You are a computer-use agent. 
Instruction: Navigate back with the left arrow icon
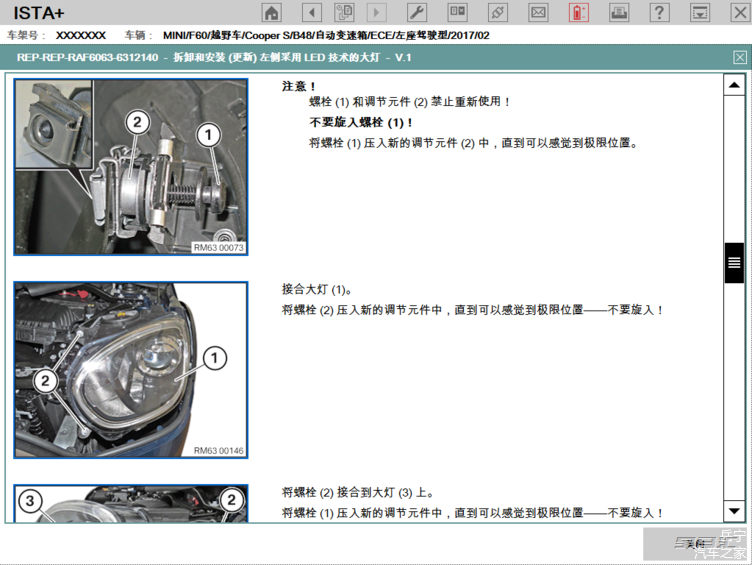pyautogui.click(x=312, y=12)
